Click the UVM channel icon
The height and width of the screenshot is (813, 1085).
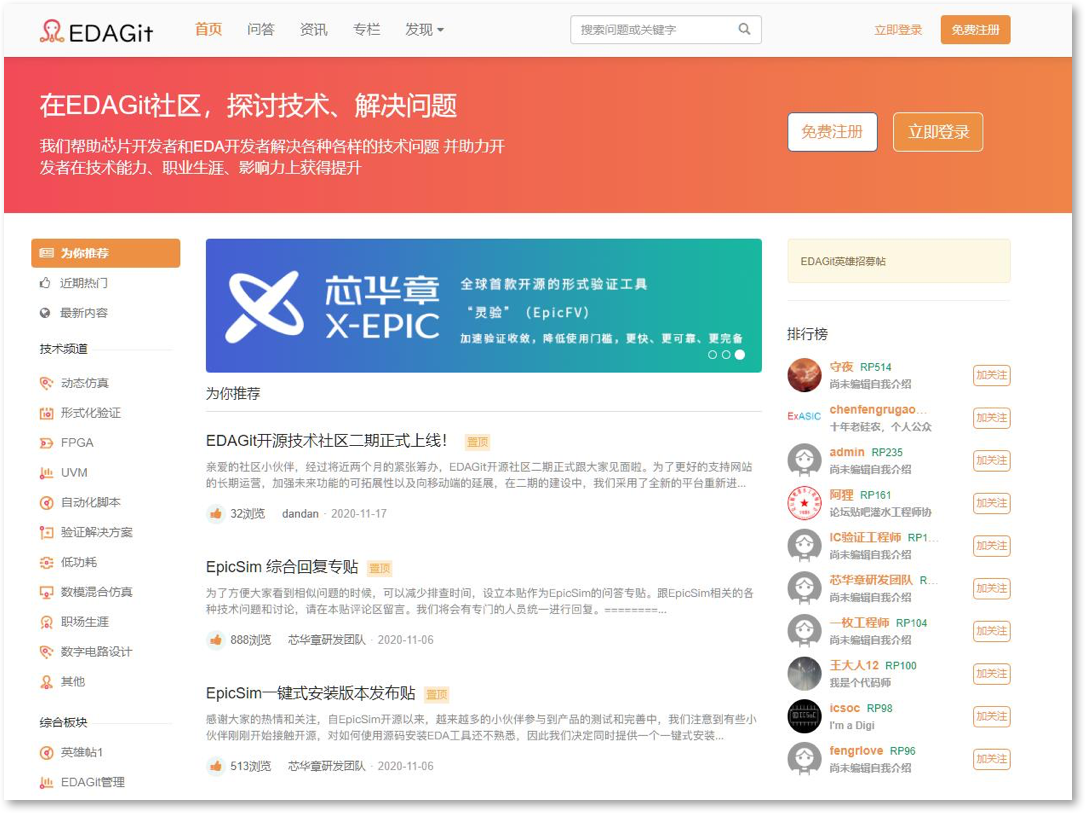46,473
